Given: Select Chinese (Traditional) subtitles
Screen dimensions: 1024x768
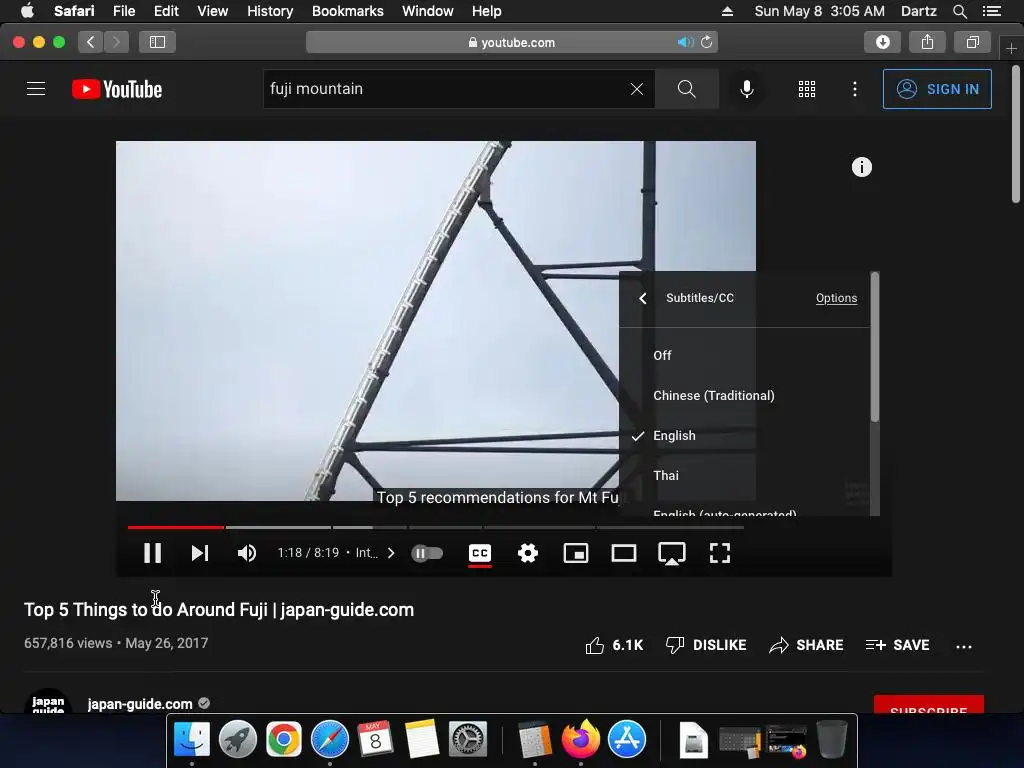Looking at the screenshot, I should [x=744, y=395].
